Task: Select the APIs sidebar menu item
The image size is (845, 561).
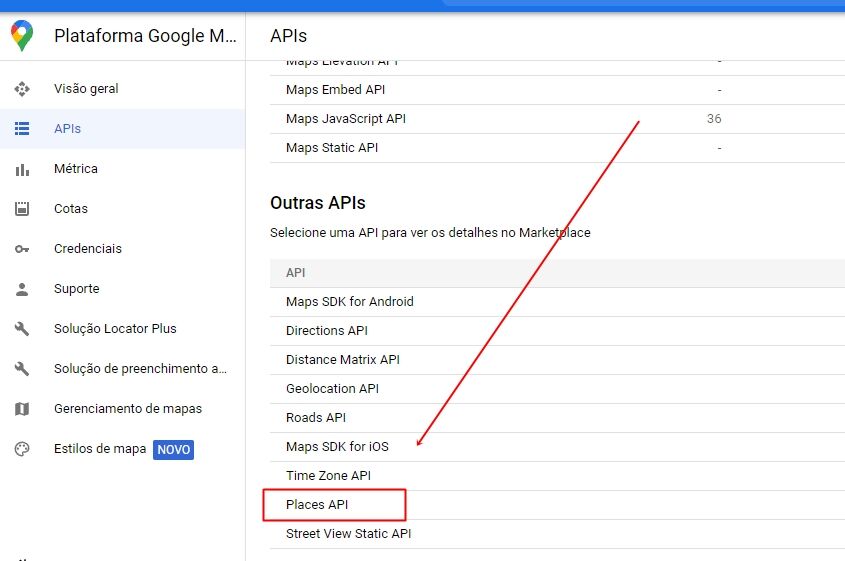Action: click(x=122, y=129)
